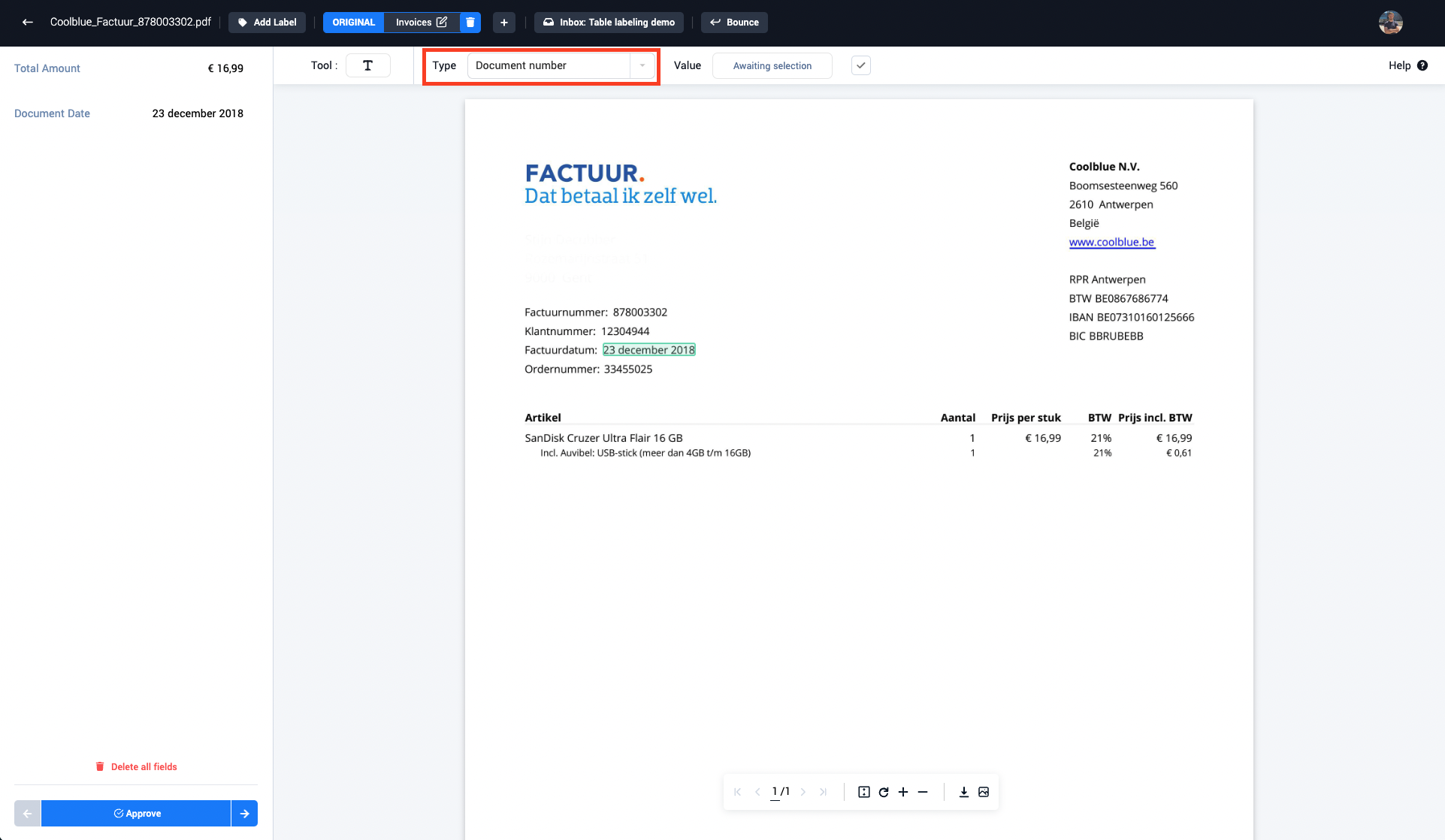Open the Document number type dropdown
The height and width of the screenshot is (840, 1445).
(560, 65)
